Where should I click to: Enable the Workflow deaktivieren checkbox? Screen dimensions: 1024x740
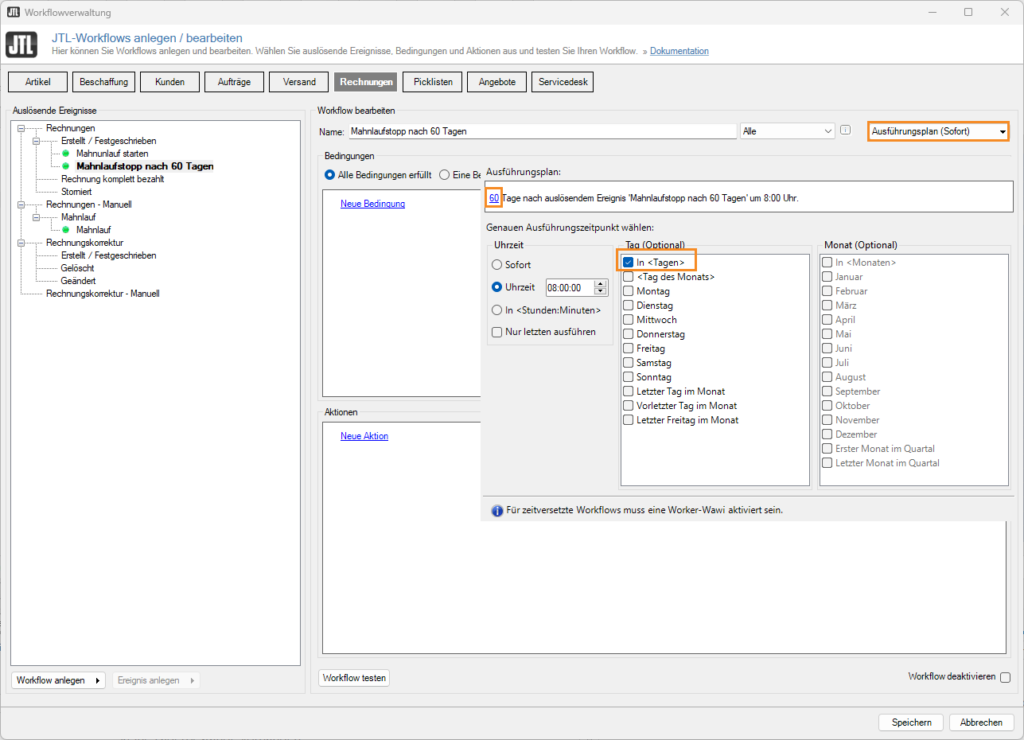click(x=1004, y=677)
